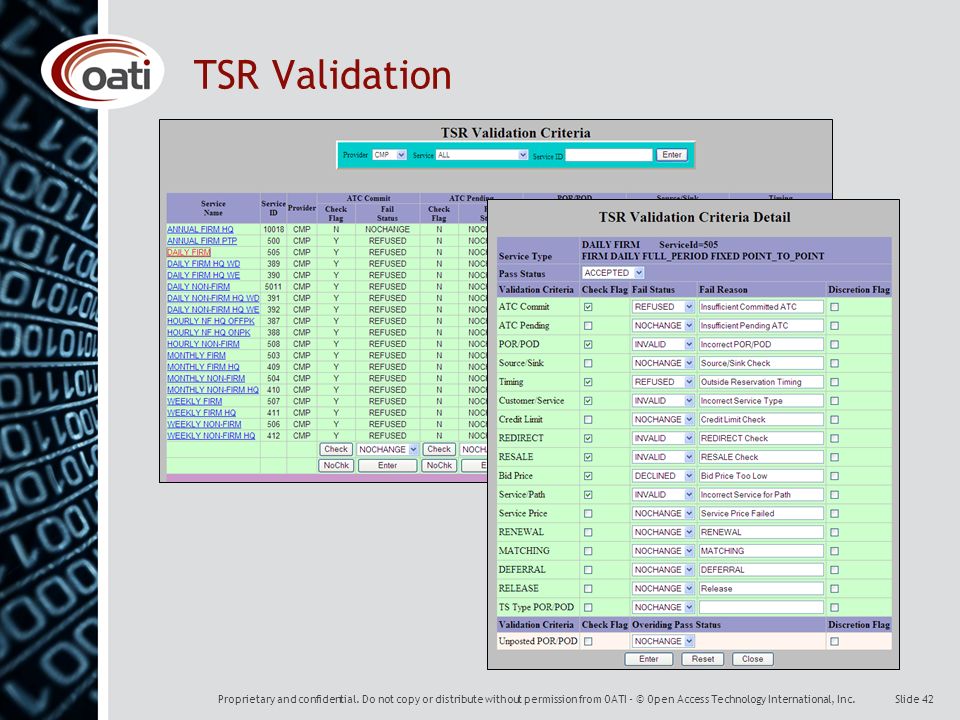
Task: Click the Outside Reservation Timing reason field
Action: pos(761,382)
